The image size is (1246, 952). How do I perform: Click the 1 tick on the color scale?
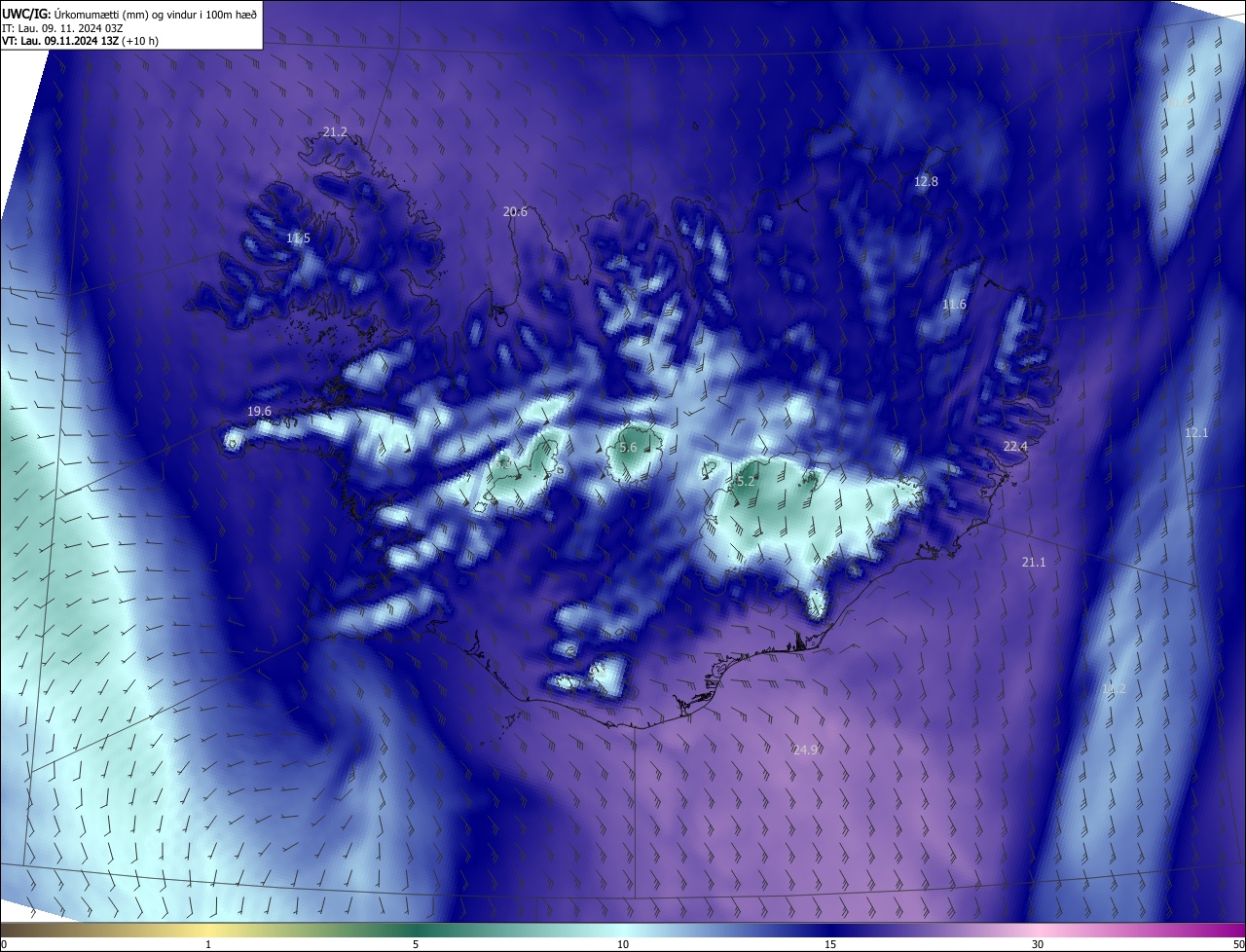coord(208,944)
